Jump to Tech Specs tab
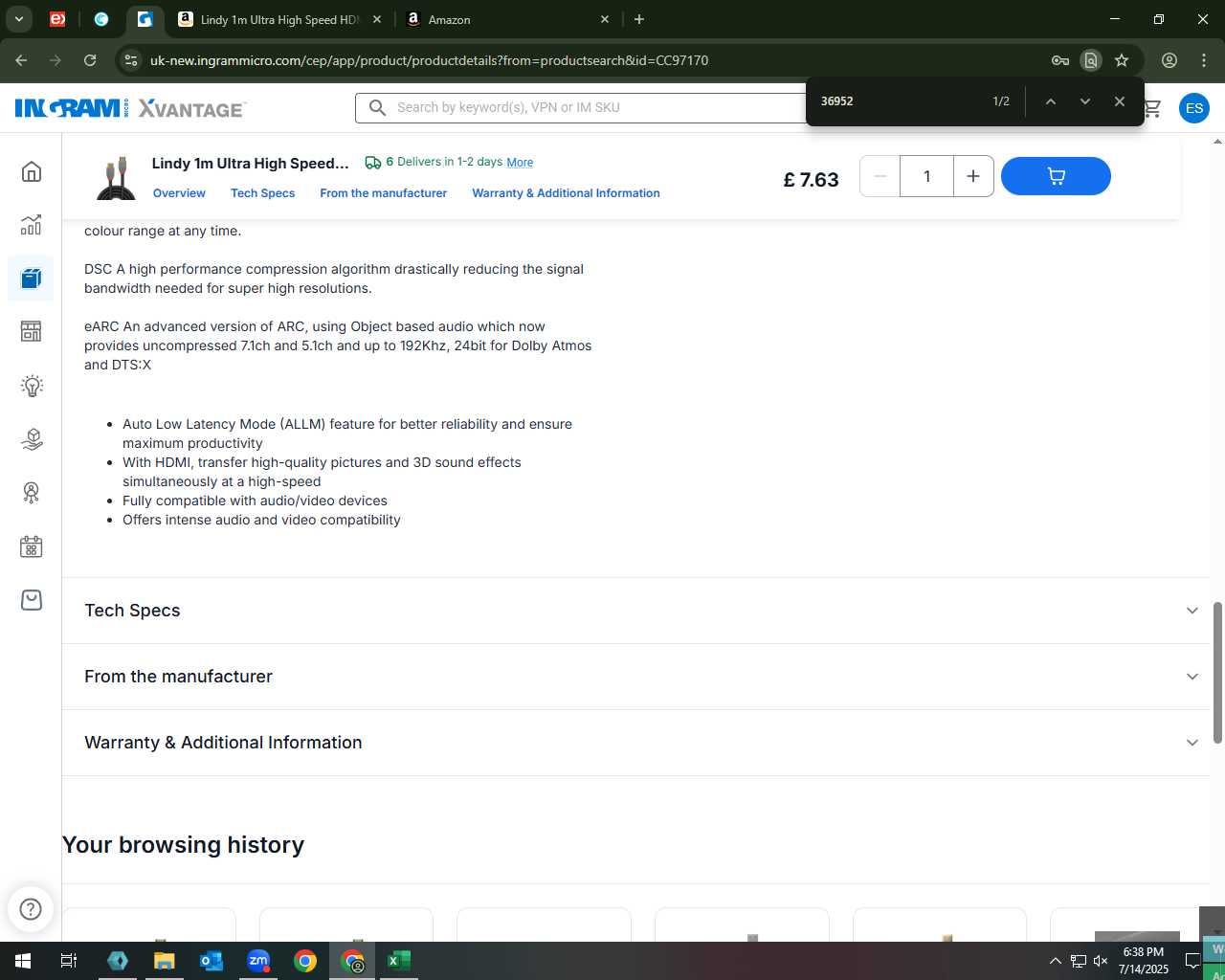 (x=262, y=193)
